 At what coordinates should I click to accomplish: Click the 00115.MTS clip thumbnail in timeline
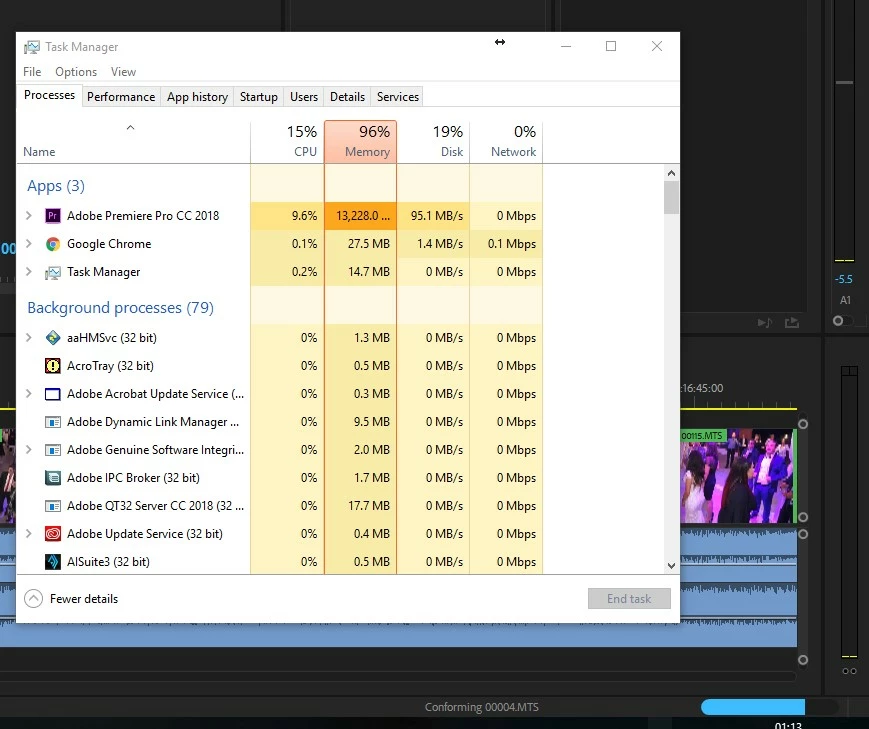737,476
